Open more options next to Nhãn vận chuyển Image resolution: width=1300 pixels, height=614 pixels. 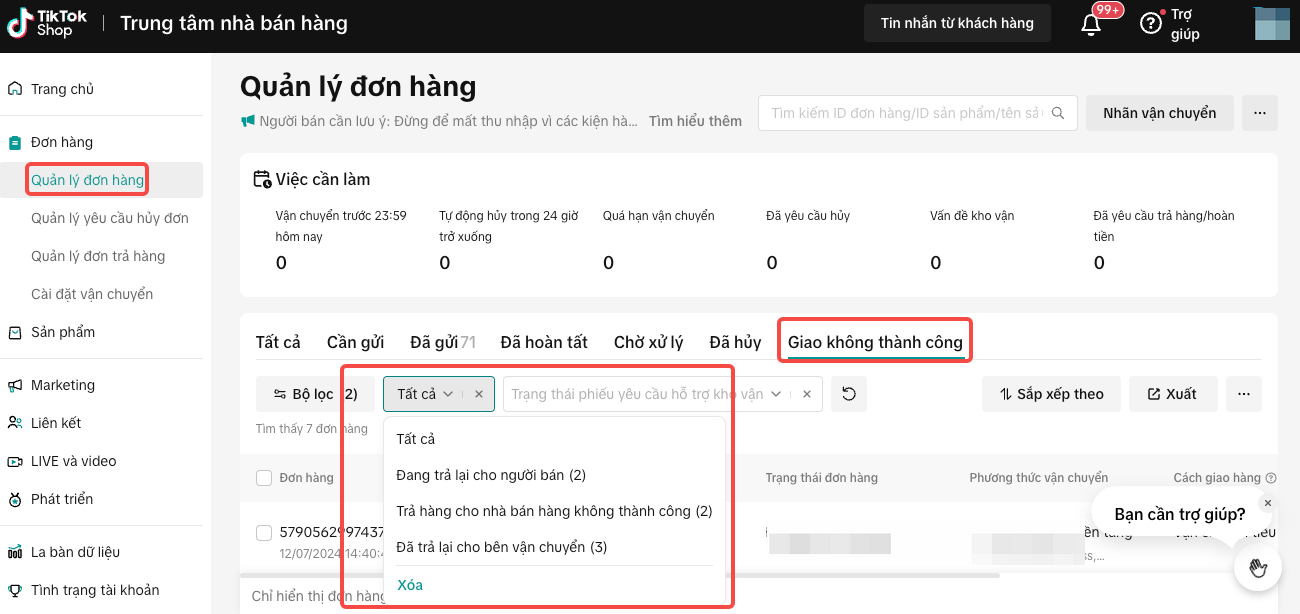[x=1260, y=113]
